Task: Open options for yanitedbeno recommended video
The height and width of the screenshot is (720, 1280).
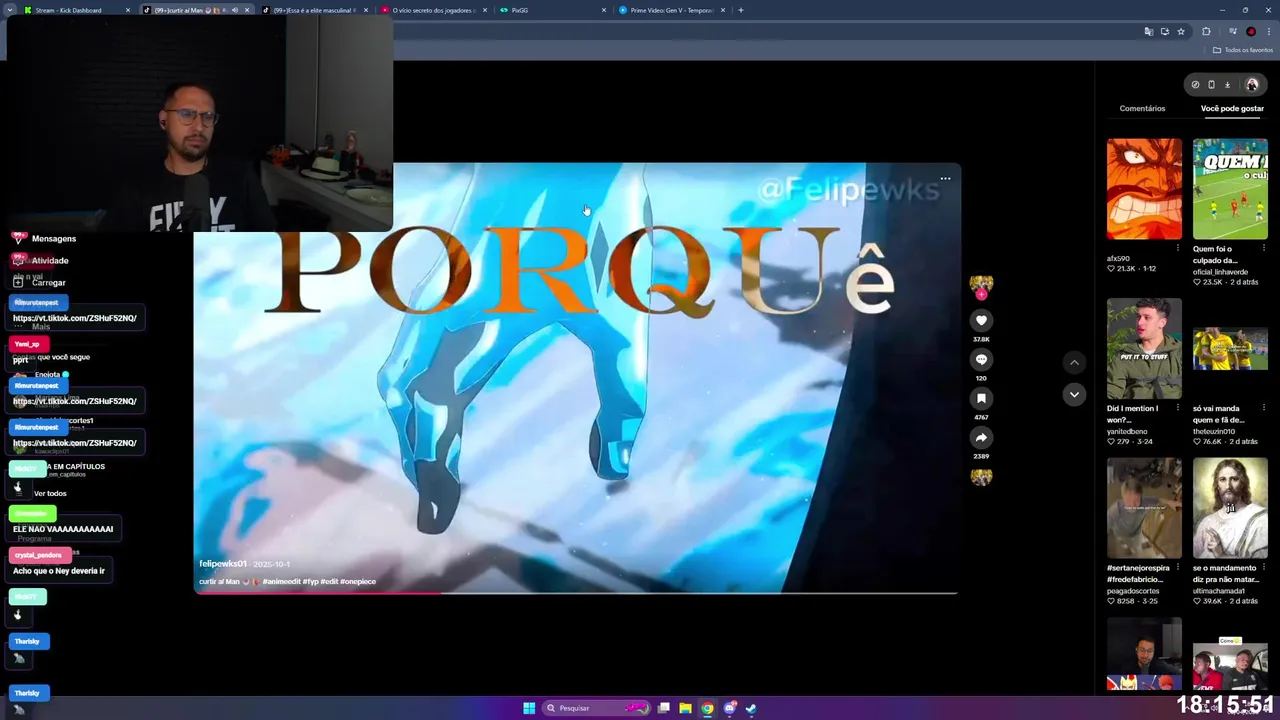Action: click(x=1177, y=408)
